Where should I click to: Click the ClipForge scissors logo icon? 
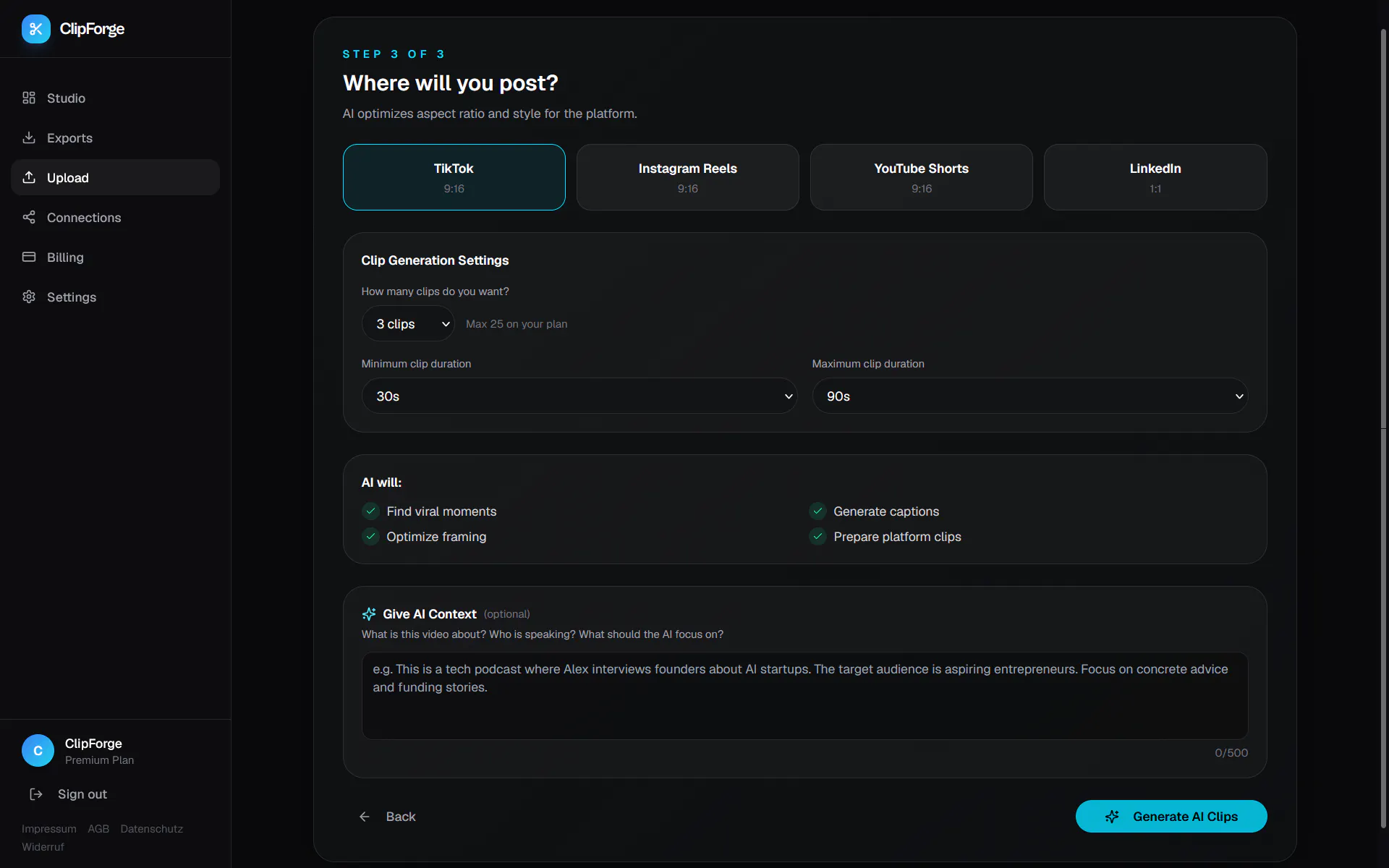[x=36, y=29]
